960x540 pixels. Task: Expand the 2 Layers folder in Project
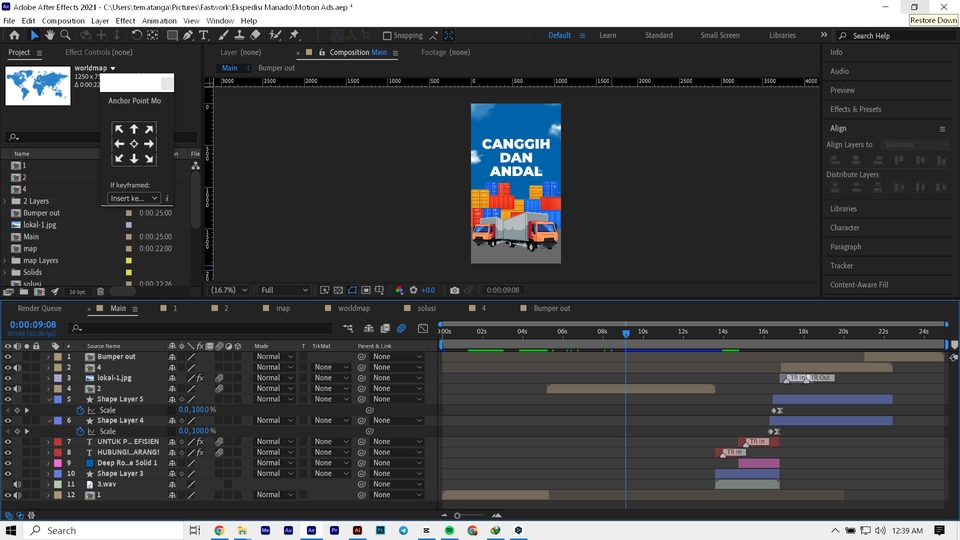[x=5, y=201]
